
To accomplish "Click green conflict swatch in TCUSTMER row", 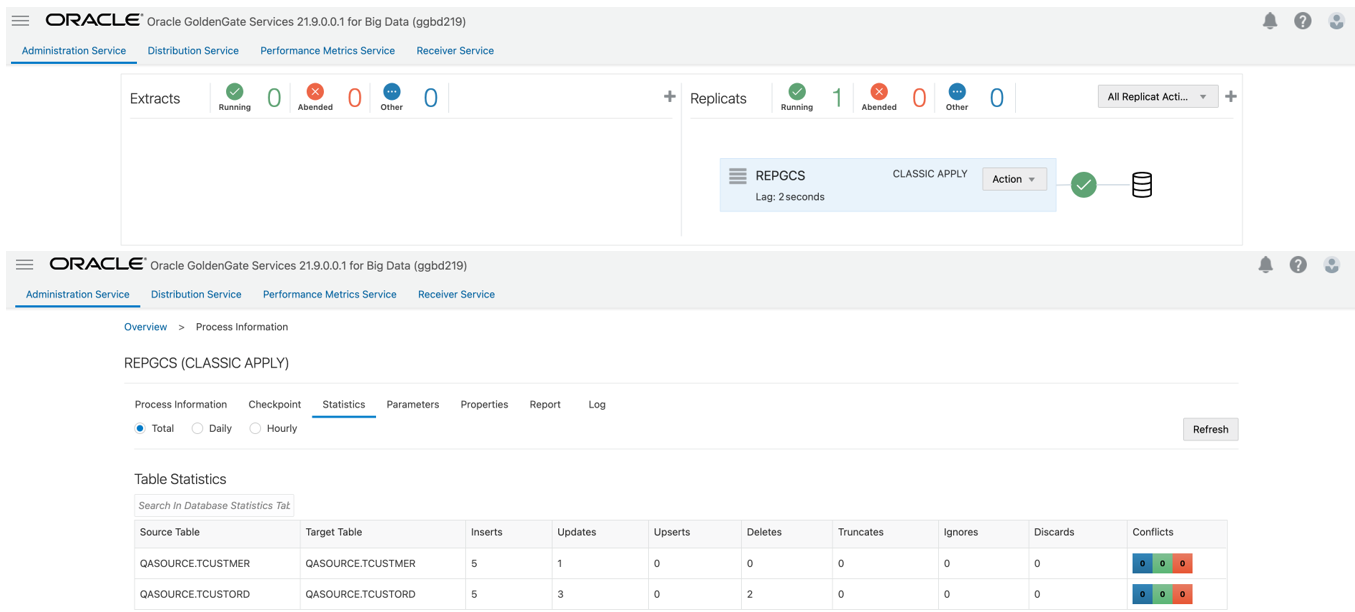I will (x=1162, y=564).
